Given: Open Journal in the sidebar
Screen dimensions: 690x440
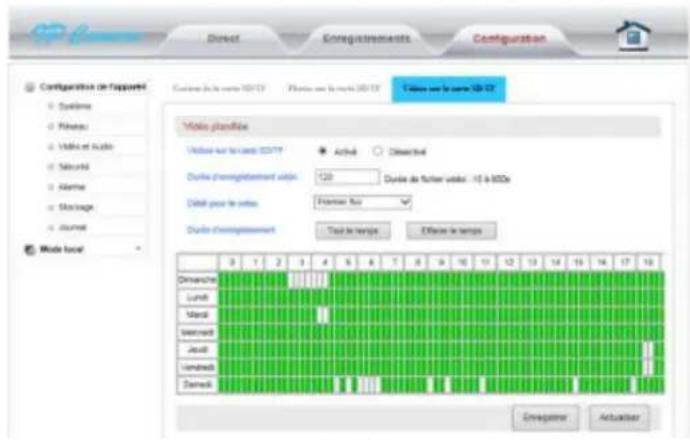Looking at the screenshot, I should coord(73,227).
